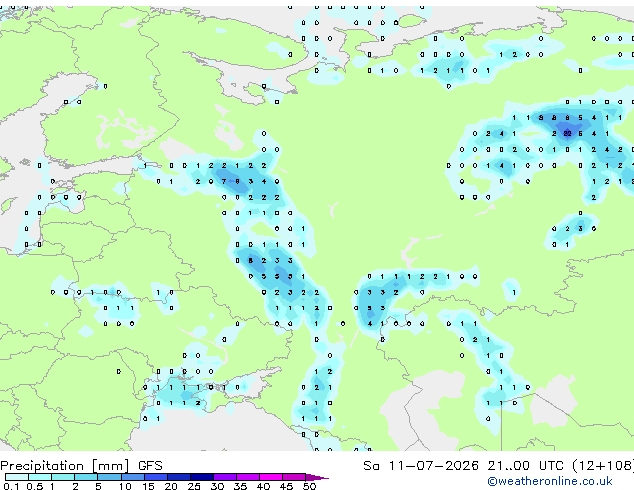Click the "Precipitation [mm] GFS" title text
Viewport: 634px width, 490px height.
(x=81, y=466)
